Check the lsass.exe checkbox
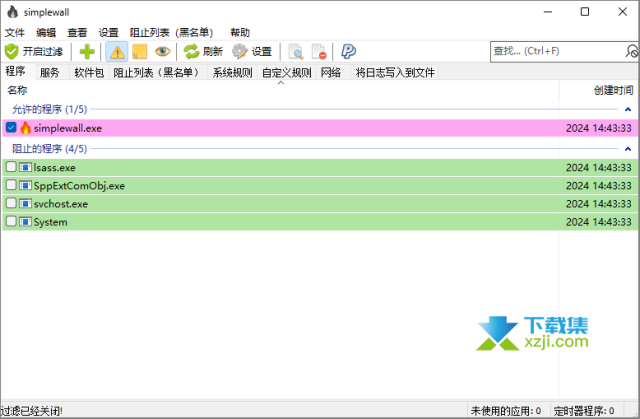This screenshot has width=640, height=419. click(11, 167)
